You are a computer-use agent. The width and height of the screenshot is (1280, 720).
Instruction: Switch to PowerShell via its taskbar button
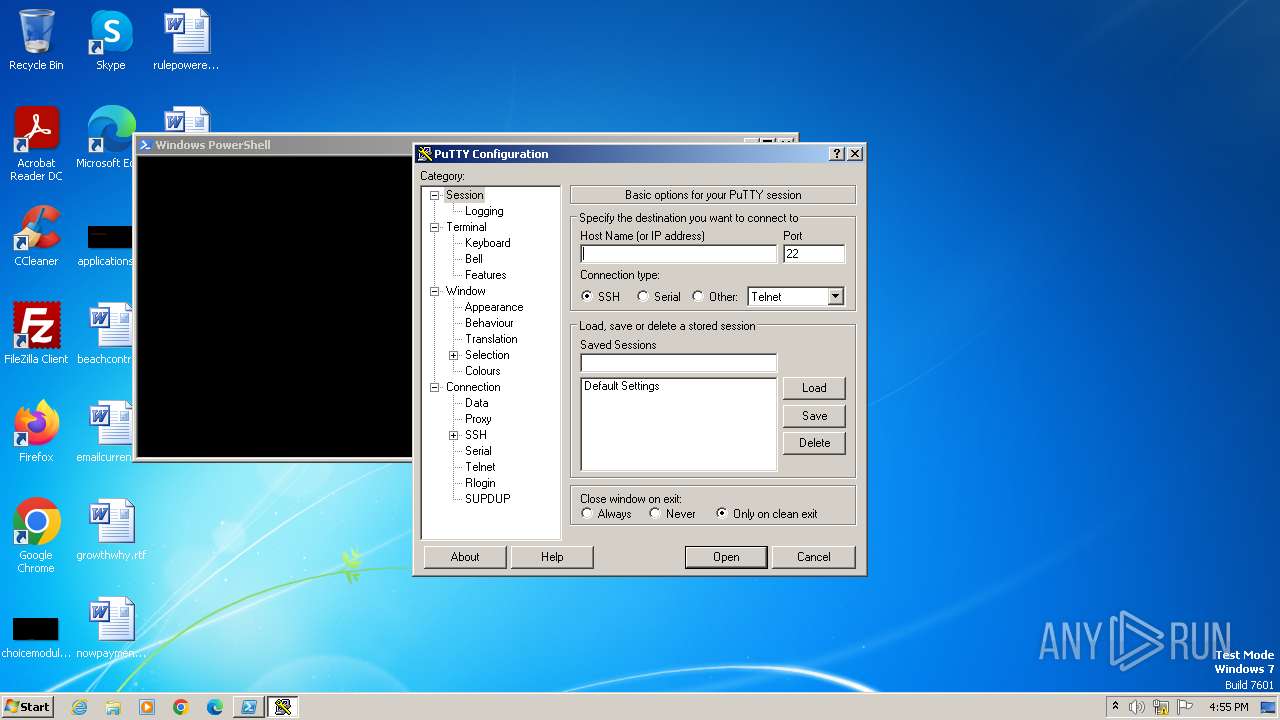pos(249,707)
